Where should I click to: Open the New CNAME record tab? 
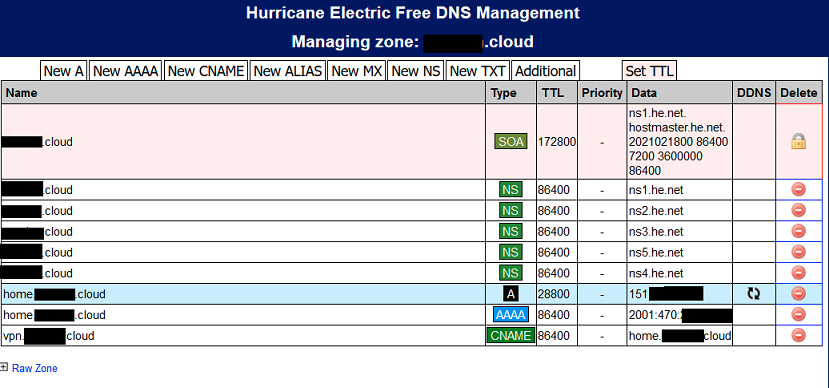click(x=206, y=71)
